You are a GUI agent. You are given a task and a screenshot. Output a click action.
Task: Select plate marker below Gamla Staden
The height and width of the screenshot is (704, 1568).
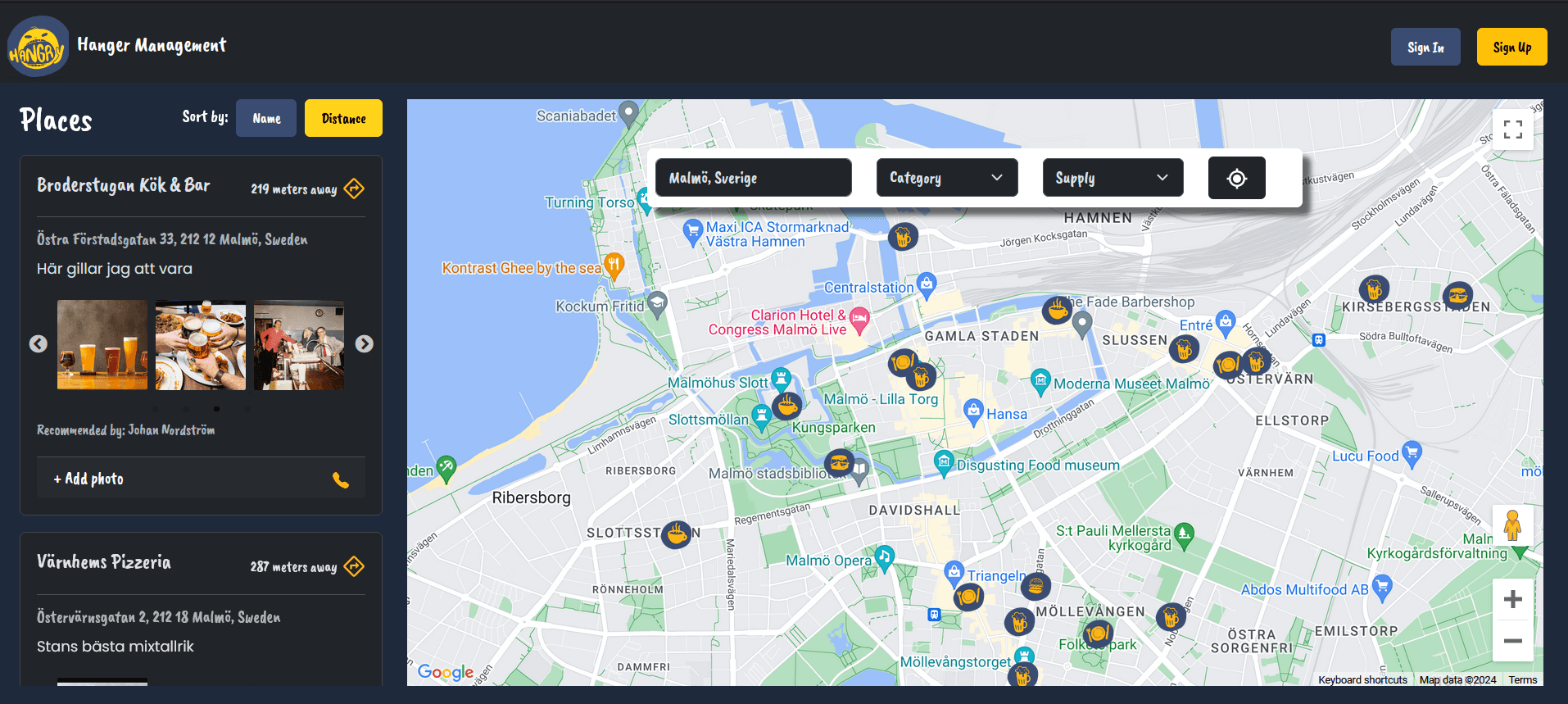point(903,361)
